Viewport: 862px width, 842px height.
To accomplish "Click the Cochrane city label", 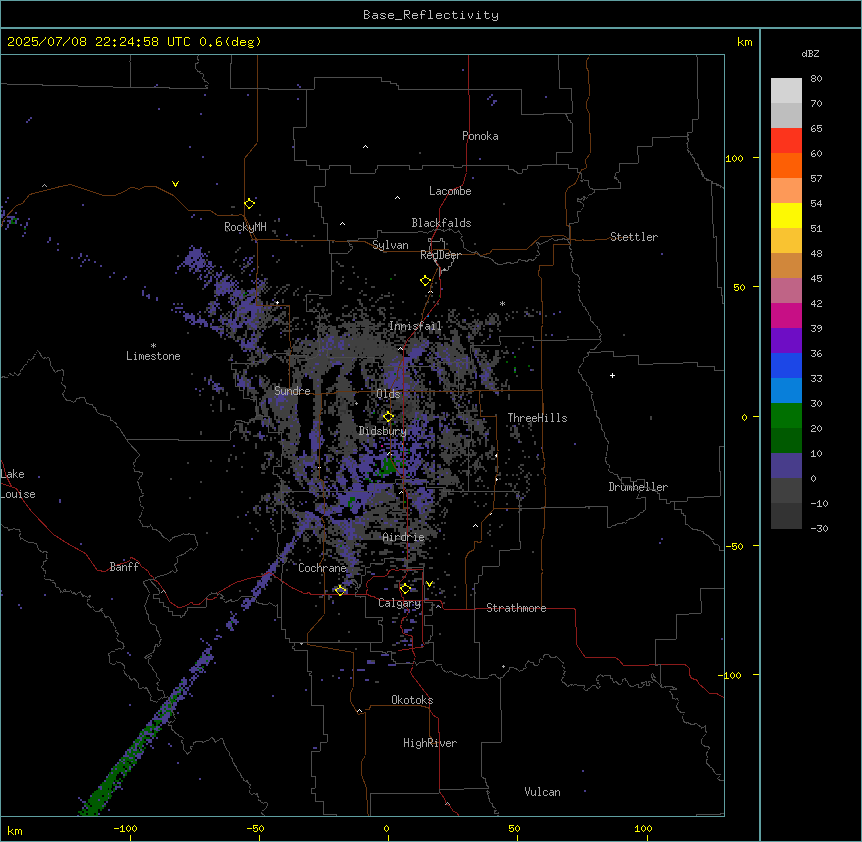I will 322,568.
